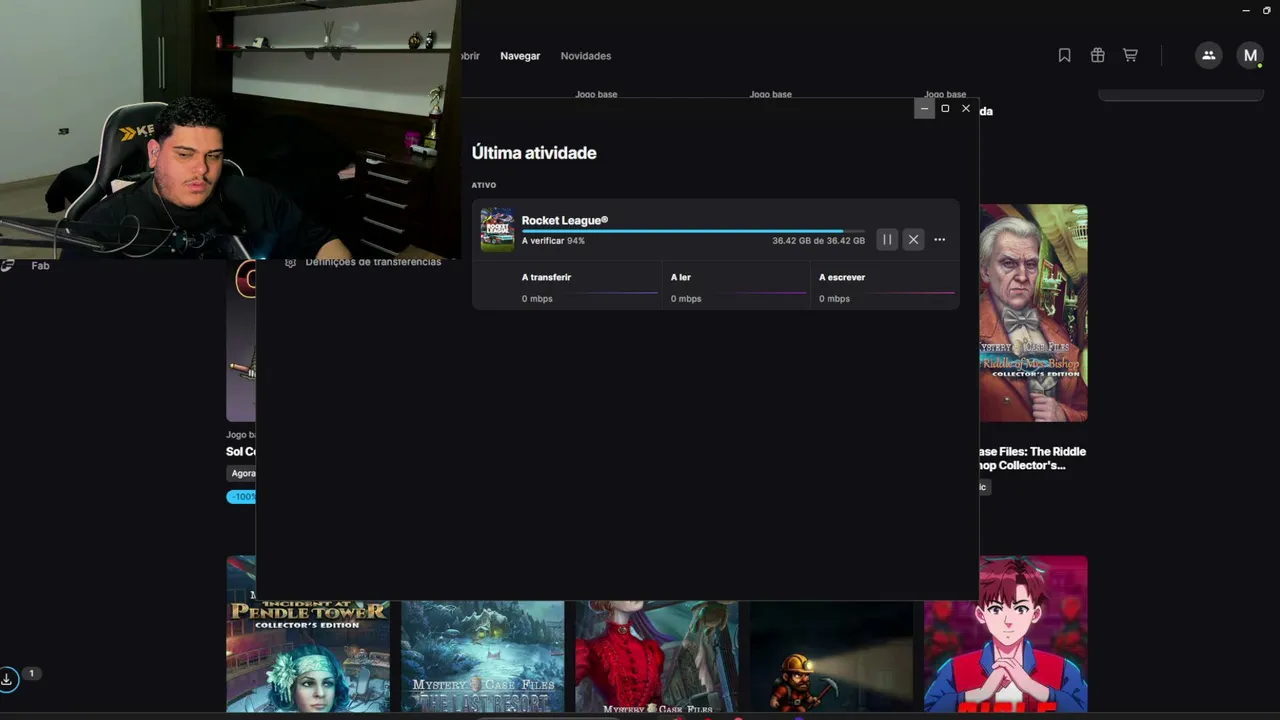
Task: Open the Riddle of Mrs. Bishop cover
Action: tap(1033, 313)
